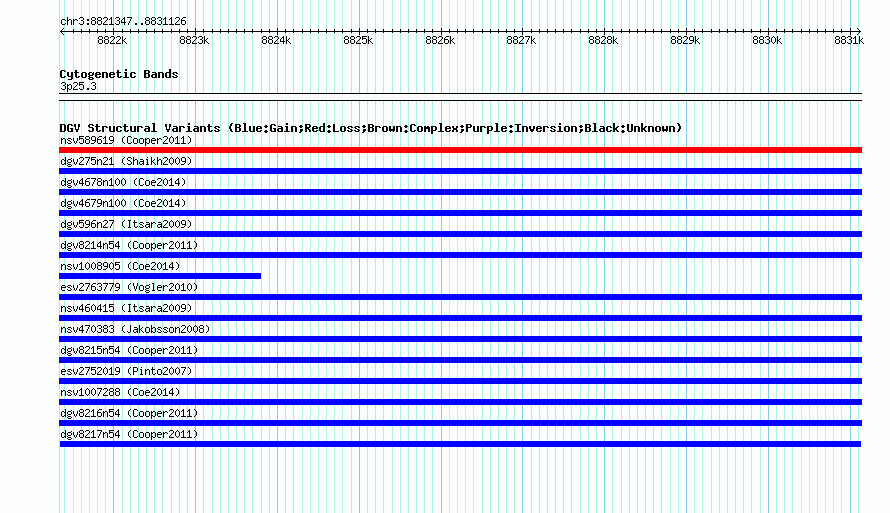Open the dgv8216n54 (Cooper2011) label
Image resolution: width=890 pixels, height=513 pixels.
129,413
